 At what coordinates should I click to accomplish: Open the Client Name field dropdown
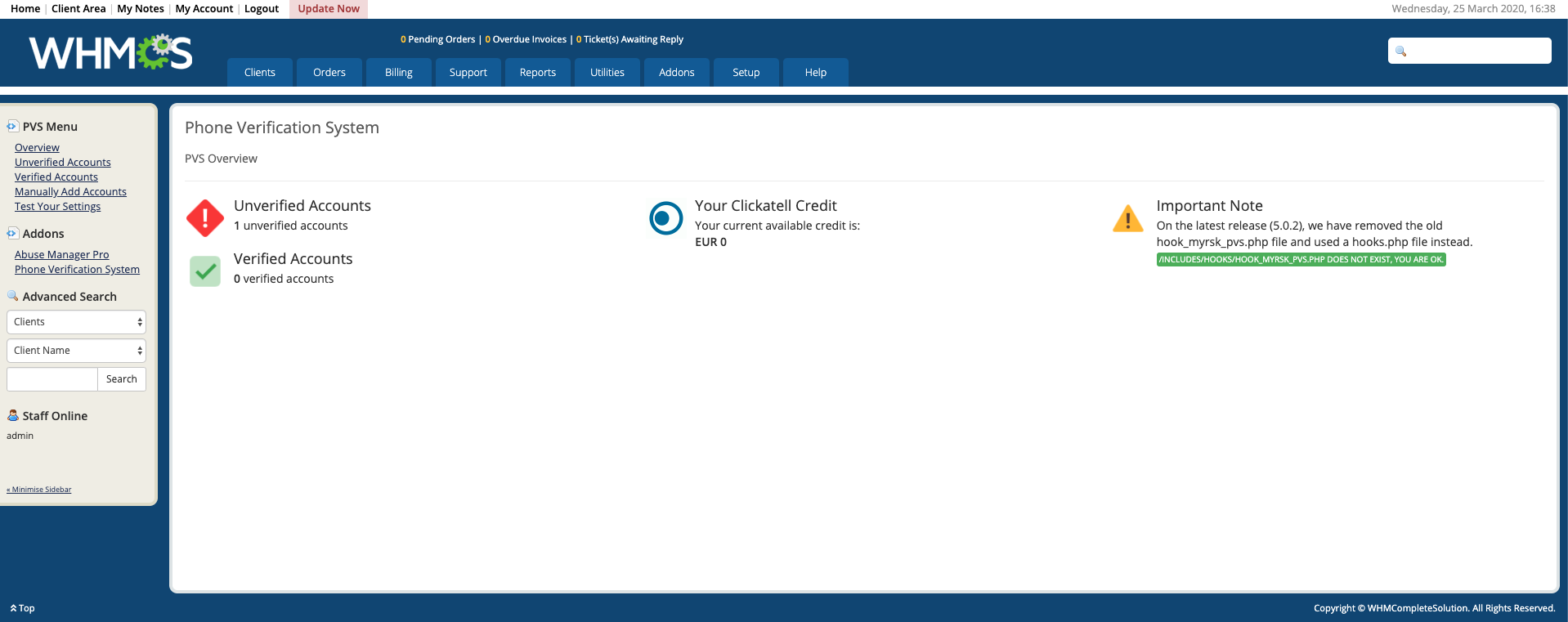point(76,351)
